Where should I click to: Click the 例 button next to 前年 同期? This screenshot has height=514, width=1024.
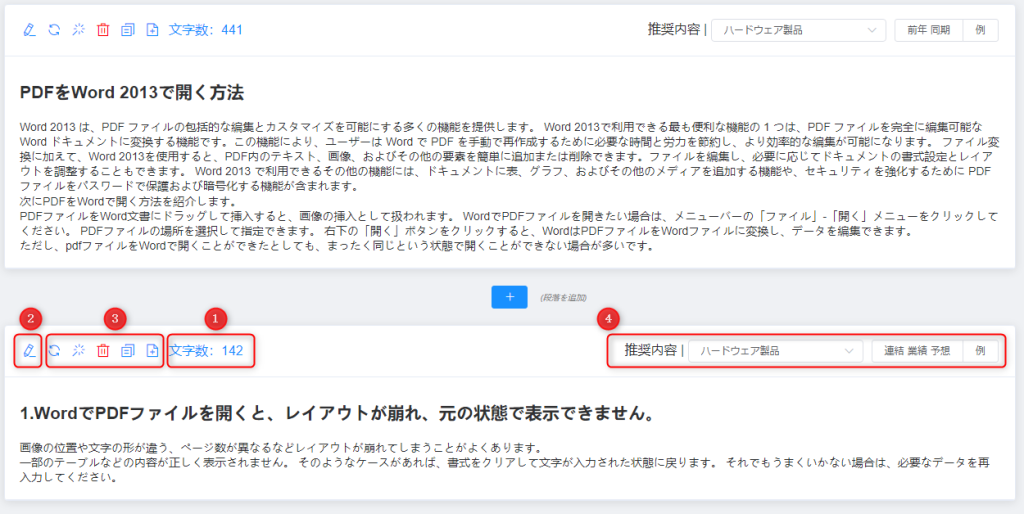pyautogui.click(x=980, y=30)
